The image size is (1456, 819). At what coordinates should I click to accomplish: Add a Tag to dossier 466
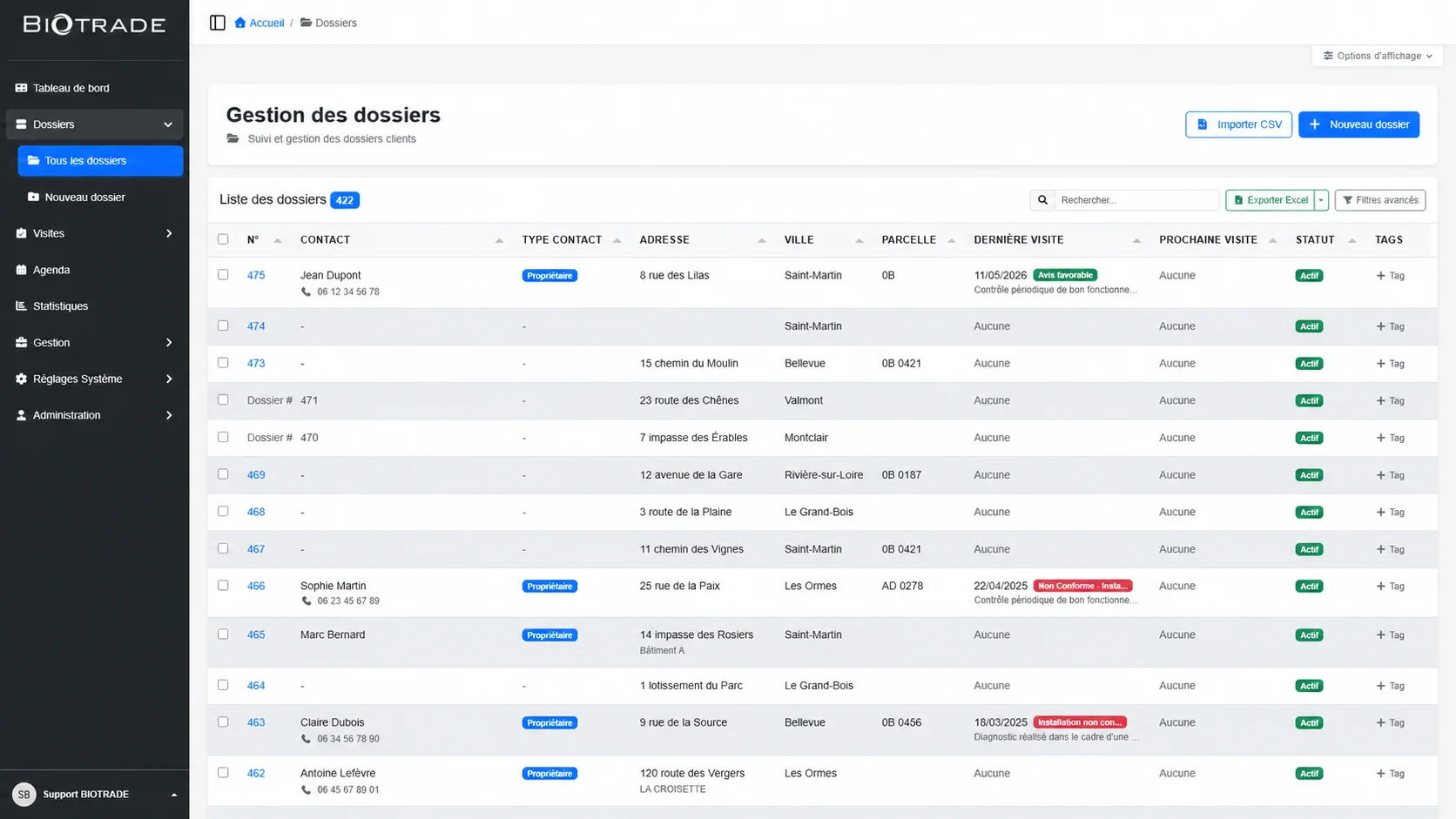[x=1390, y=587]
